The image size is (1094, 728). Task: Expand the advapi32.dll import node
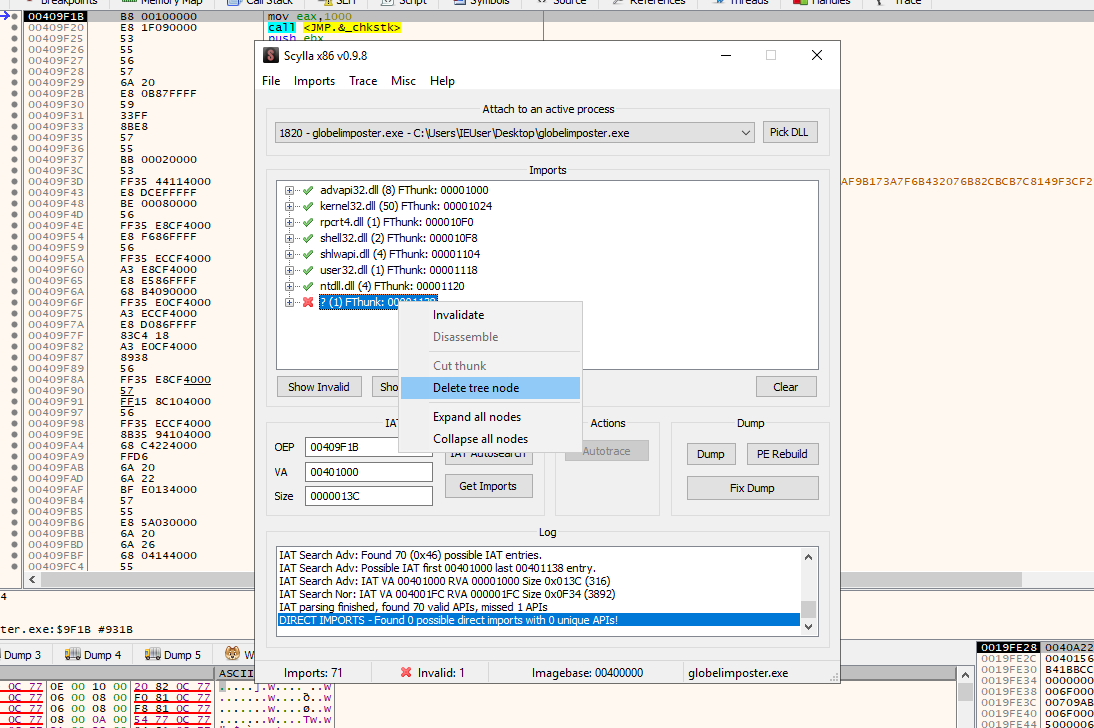click(289, 190)
